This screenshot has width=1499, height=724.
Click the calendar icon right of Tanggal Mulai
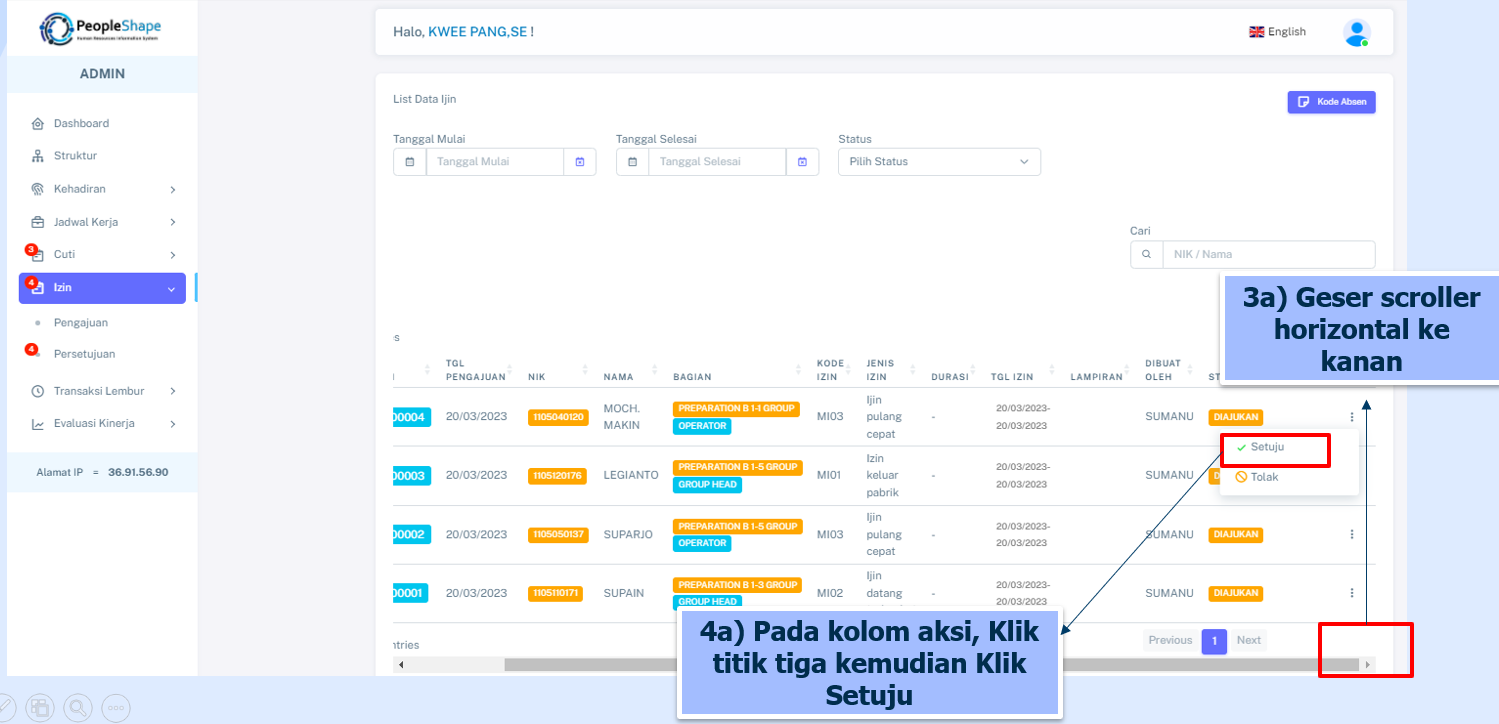click(x=580, y=162)
